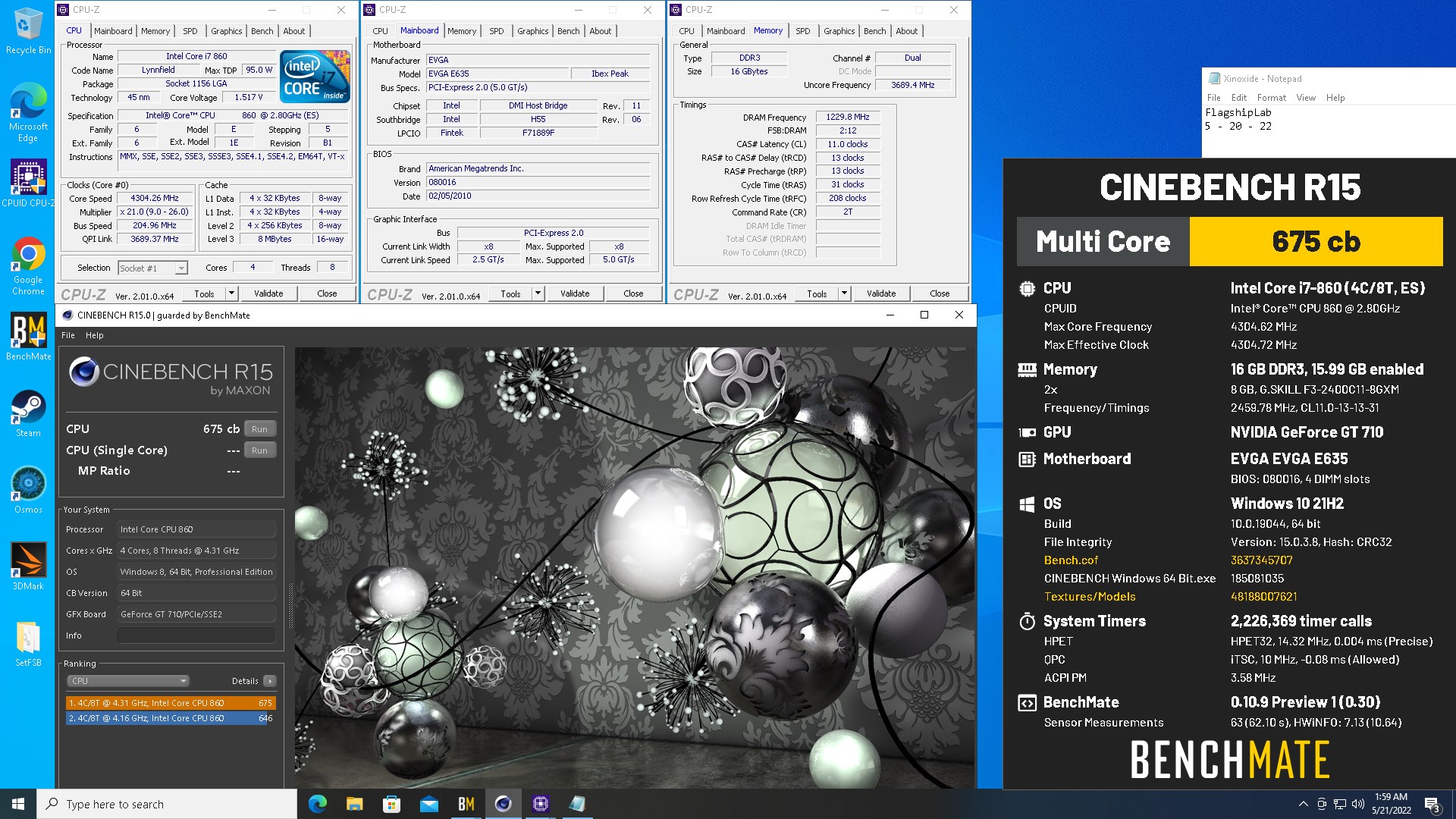The height and width of the screenshot is (819, 1456).
Task: Open the Google Chrome desktop shortcut
Action: click(28, 265)
